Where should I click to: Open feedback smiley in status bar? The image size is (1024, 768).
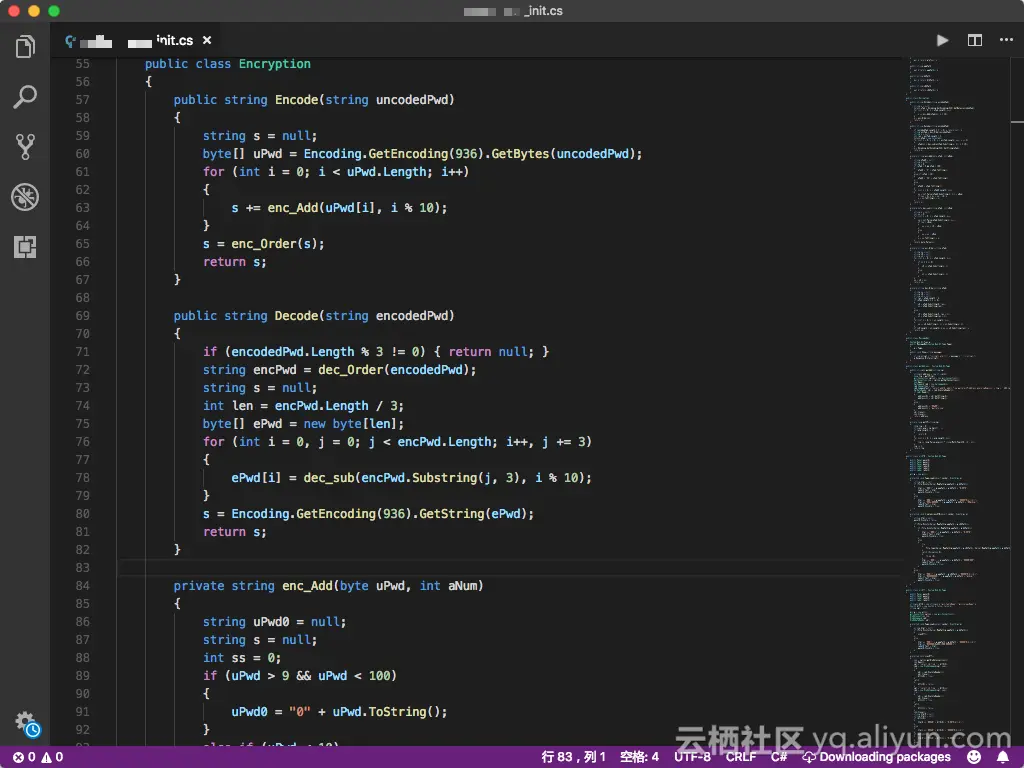pyautogui.click(x=974, y=757)
